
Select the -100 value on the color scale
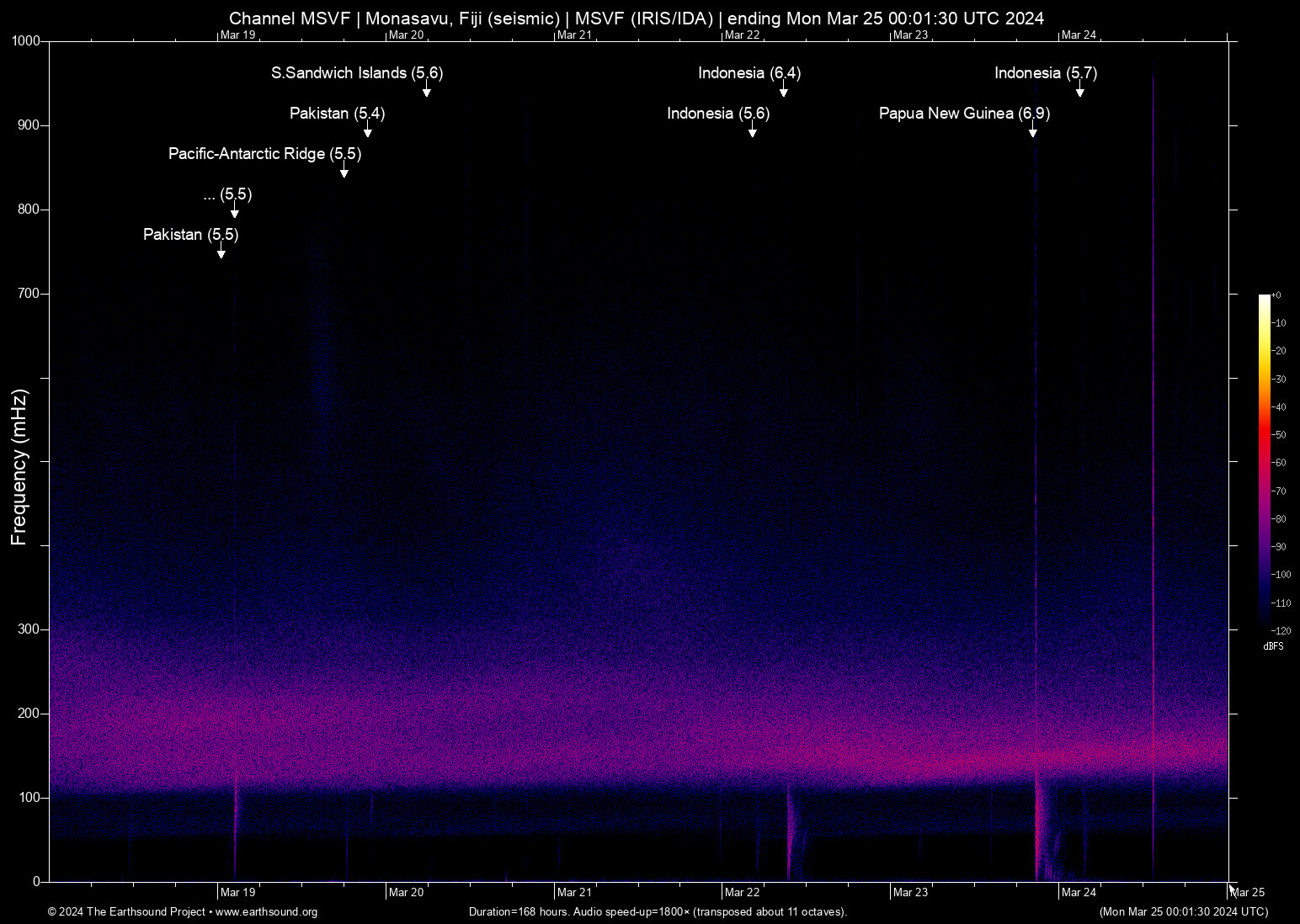coord(1281,575)
